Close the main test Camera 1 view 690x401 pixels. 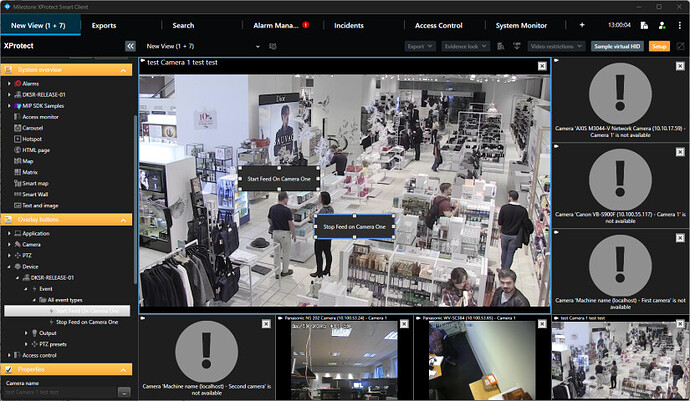541,65
